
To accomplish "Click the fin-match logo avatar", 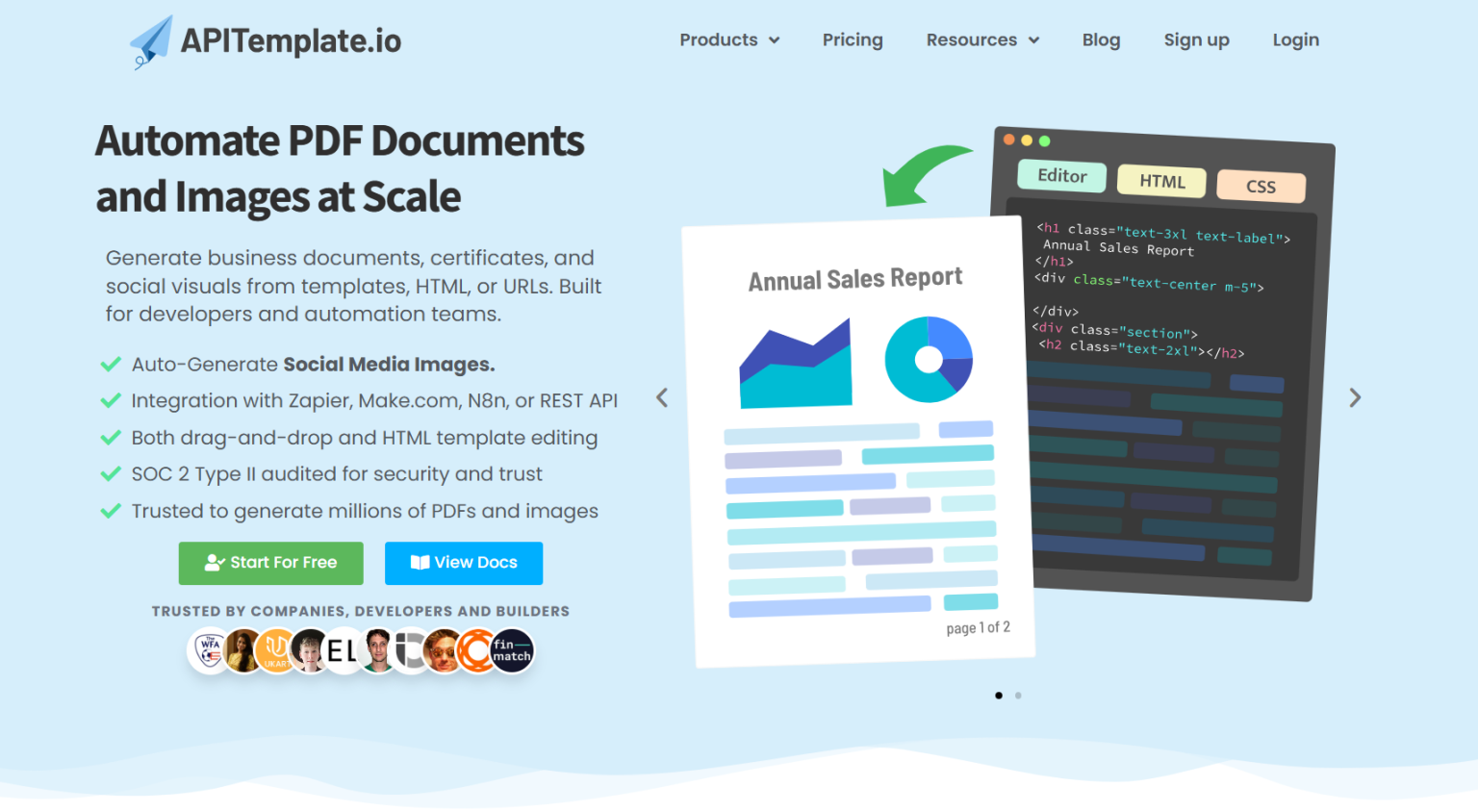I will click(x=511, y=651).
